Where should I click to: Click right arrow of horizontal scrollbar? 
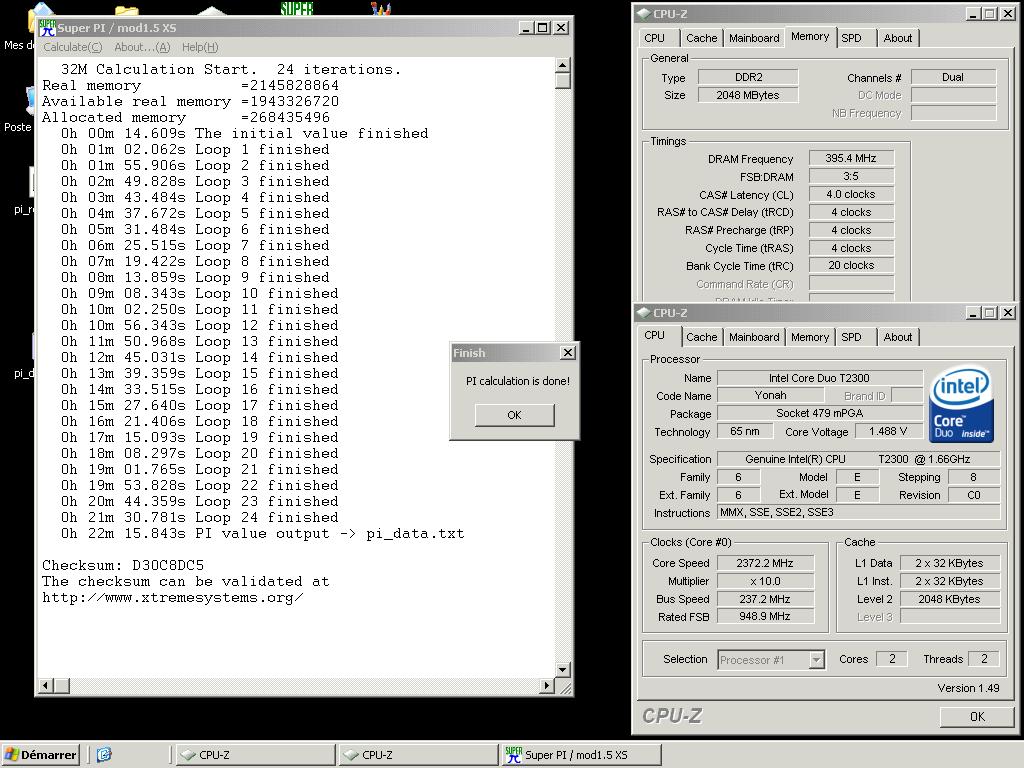(x=547, y=686)
